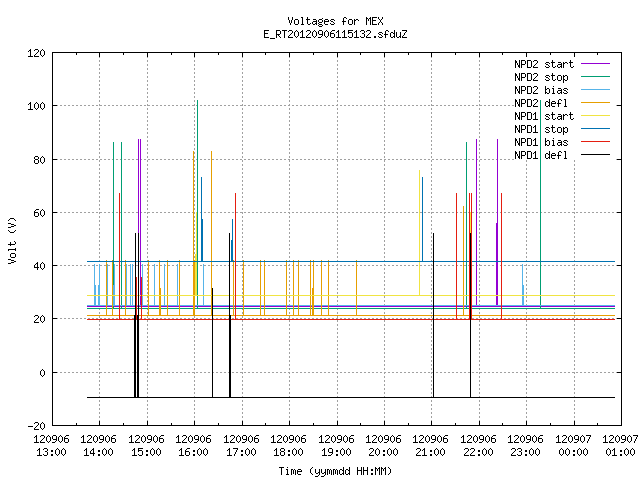Click the black NPD1 defl legend line sample
Image resolution: width=640 pixels, height=480 pixels.
click(595, 155)
